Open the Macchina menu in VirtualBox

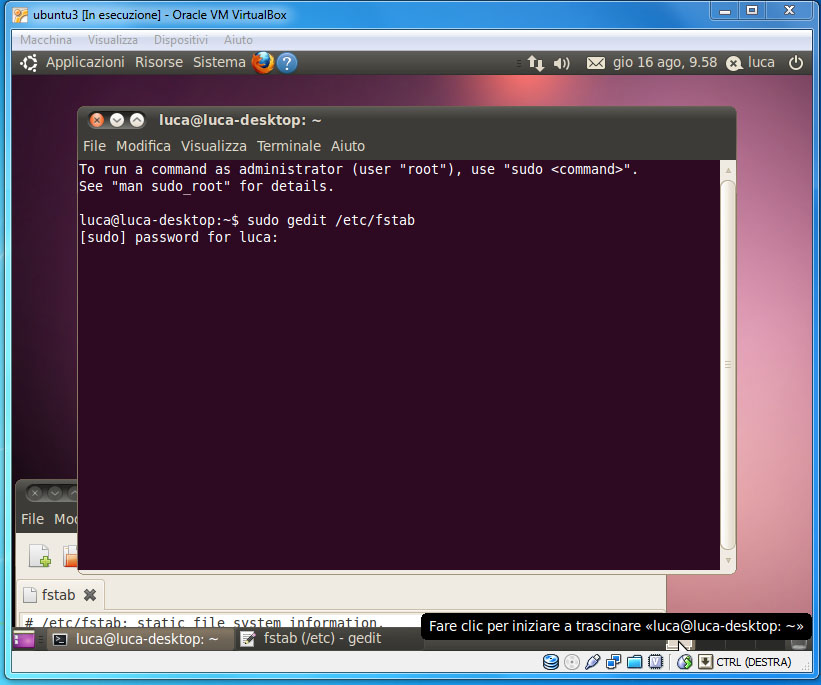tap(46, 40)
